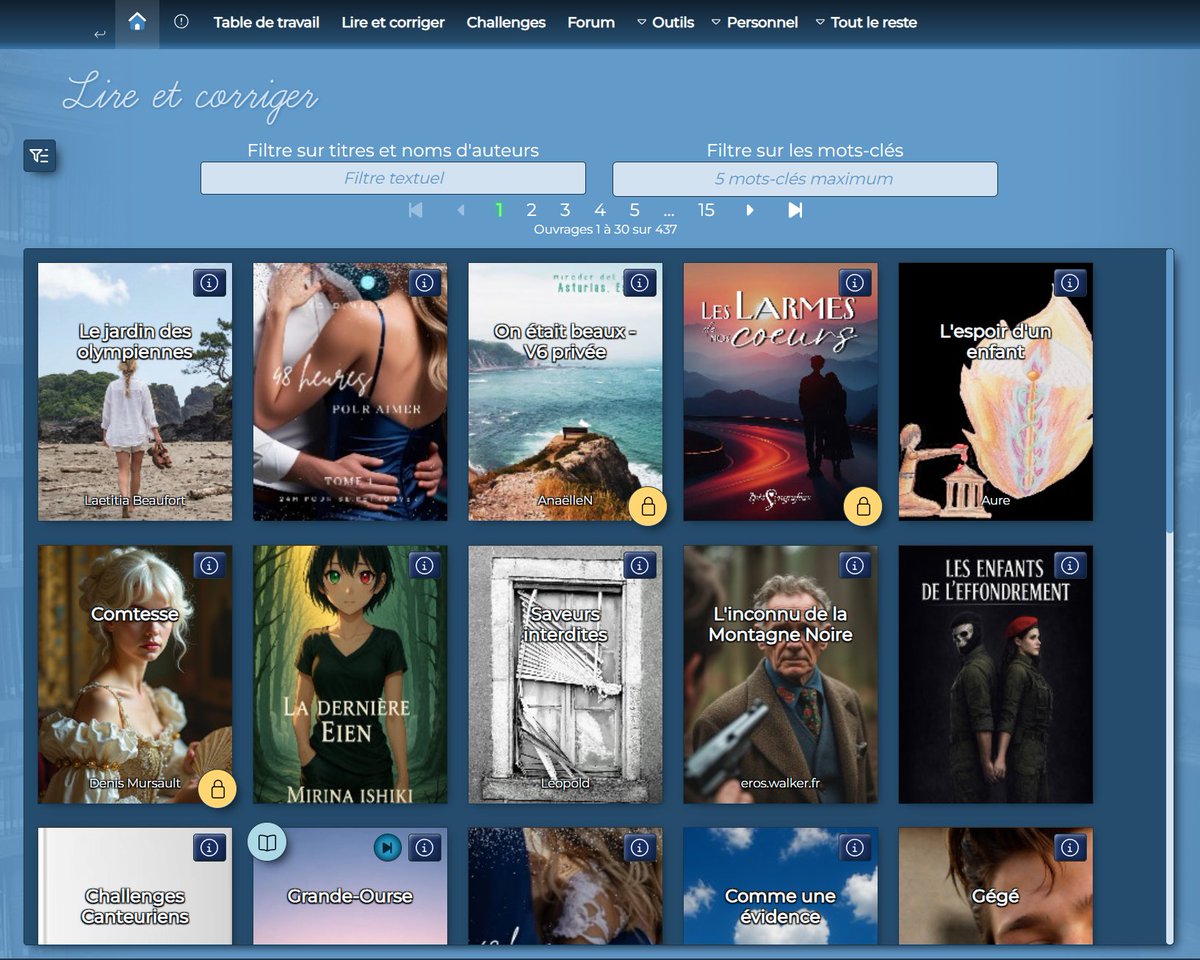1200x960 pixels.
Task: Open the Challenges menu item
Action: pos(506,22)
